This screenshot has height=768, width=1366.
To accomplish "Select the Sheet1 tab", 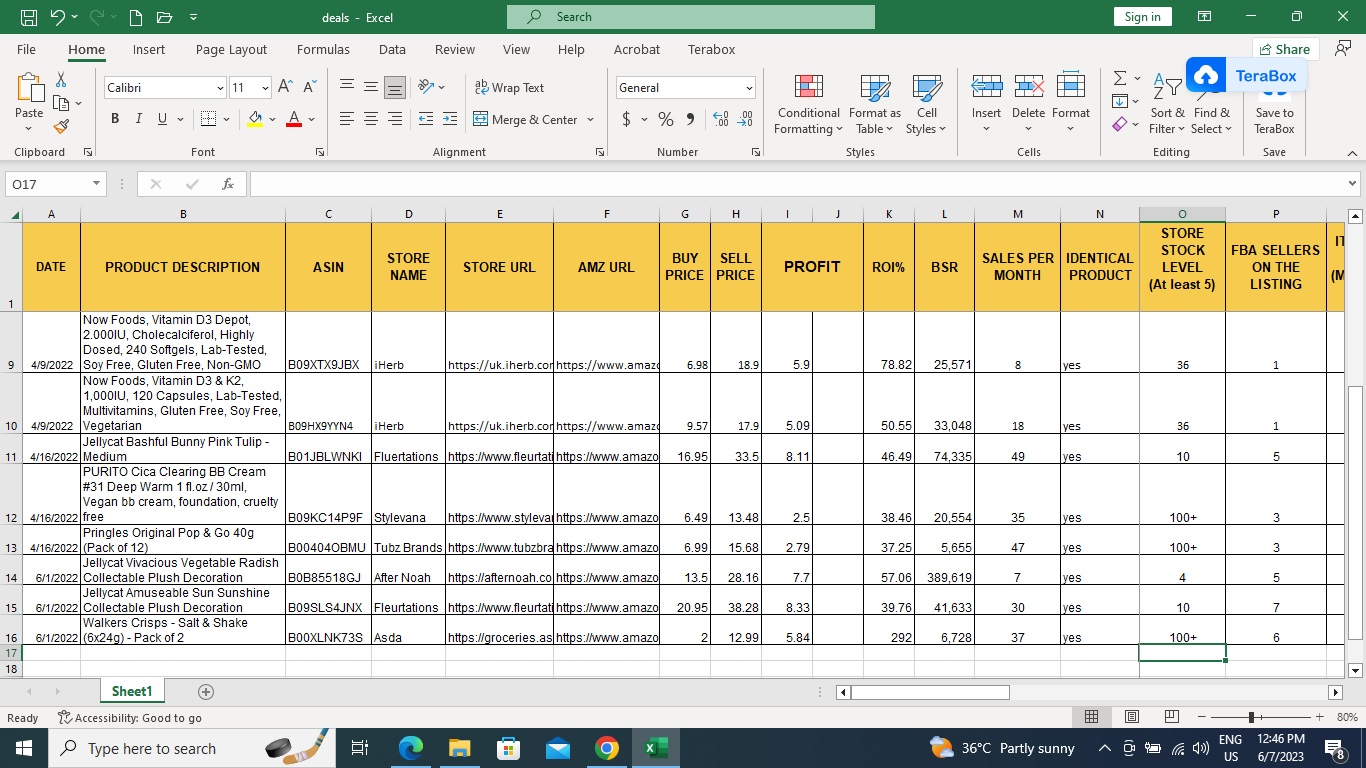I will pos(132,691).
